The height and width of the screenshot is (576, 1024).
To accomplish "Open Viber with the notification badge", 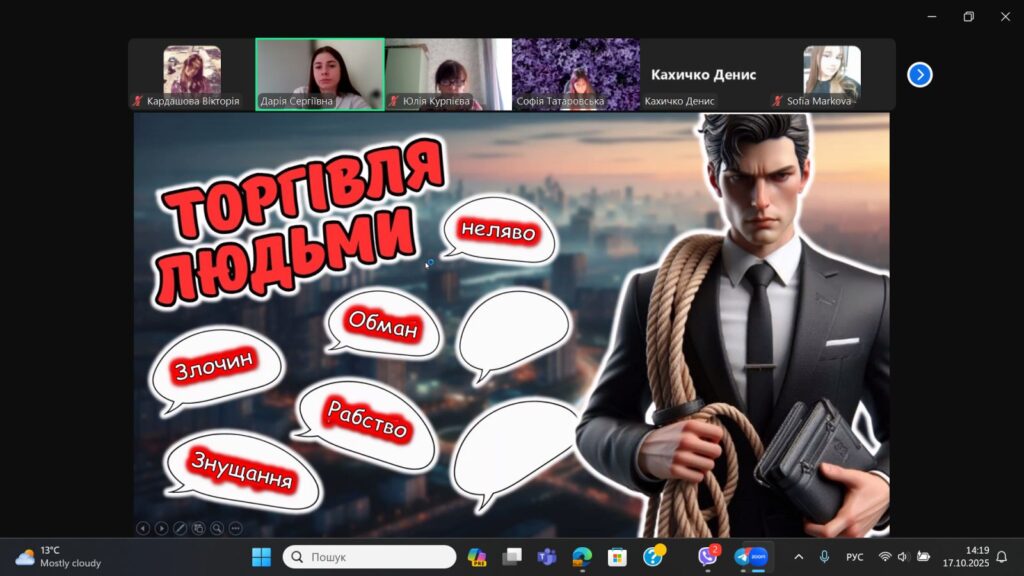I will [709, 557].
